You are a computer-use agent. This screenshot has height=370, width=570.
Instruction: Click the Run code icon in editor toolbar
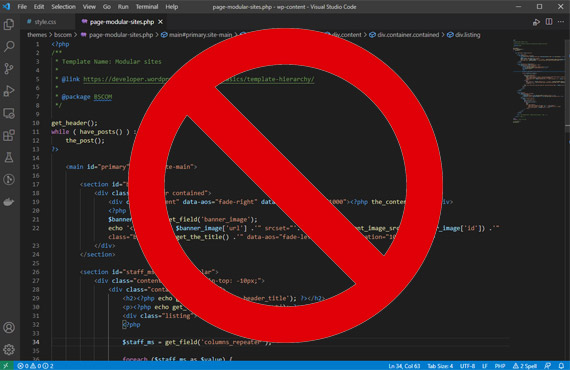coord(536,22)
